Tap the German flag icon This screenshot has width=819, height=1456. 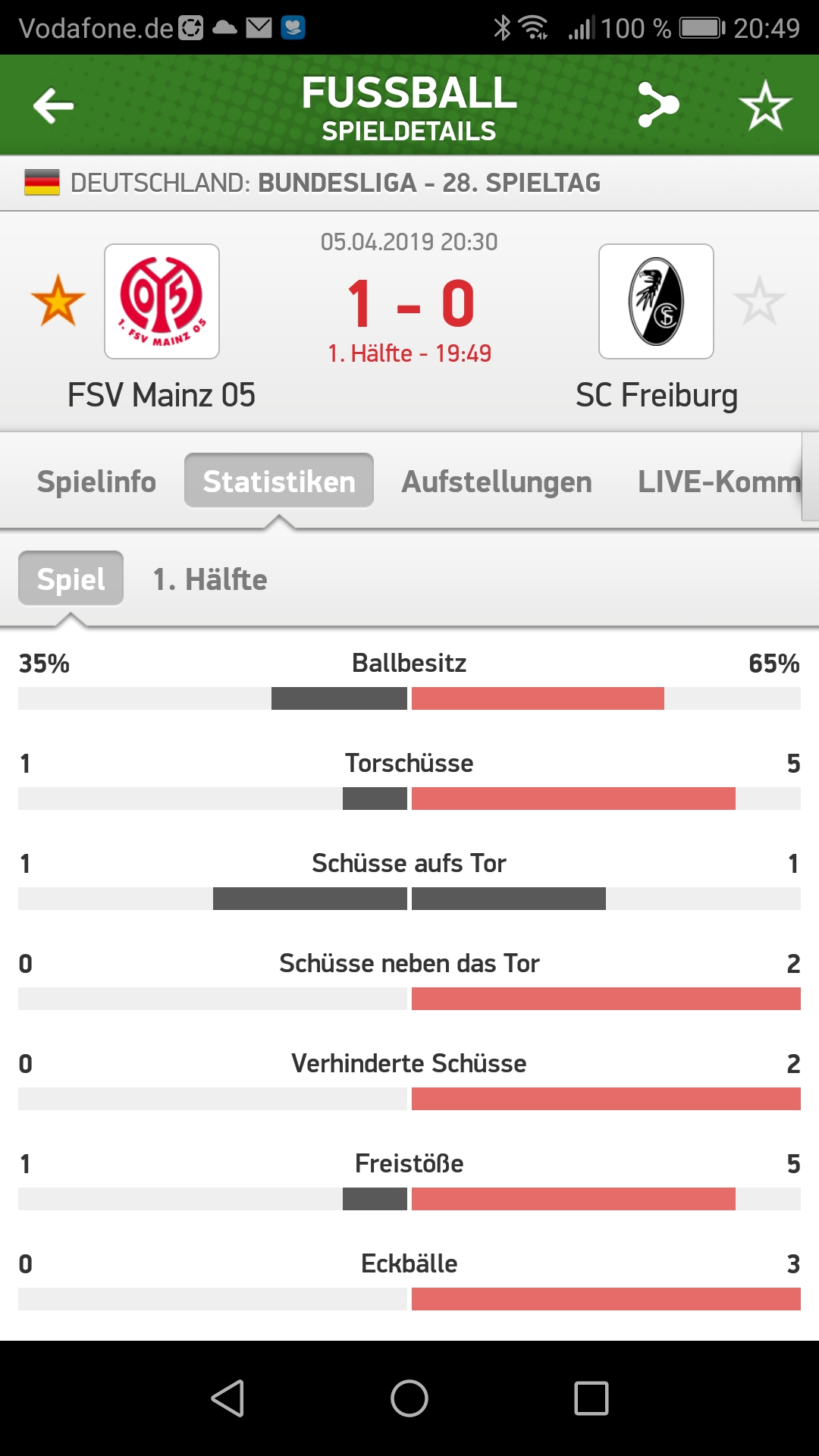point(42,183)
